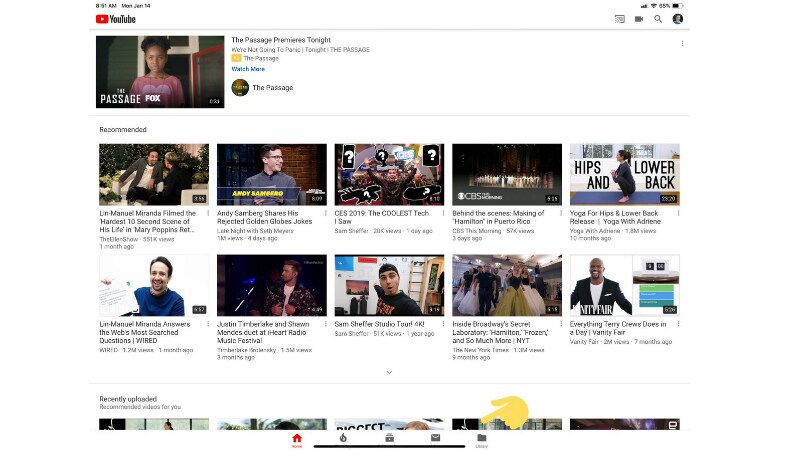Viewport: 800px width, 450px height.
Task: Open the Subscriptions tab
Action: 389,438
